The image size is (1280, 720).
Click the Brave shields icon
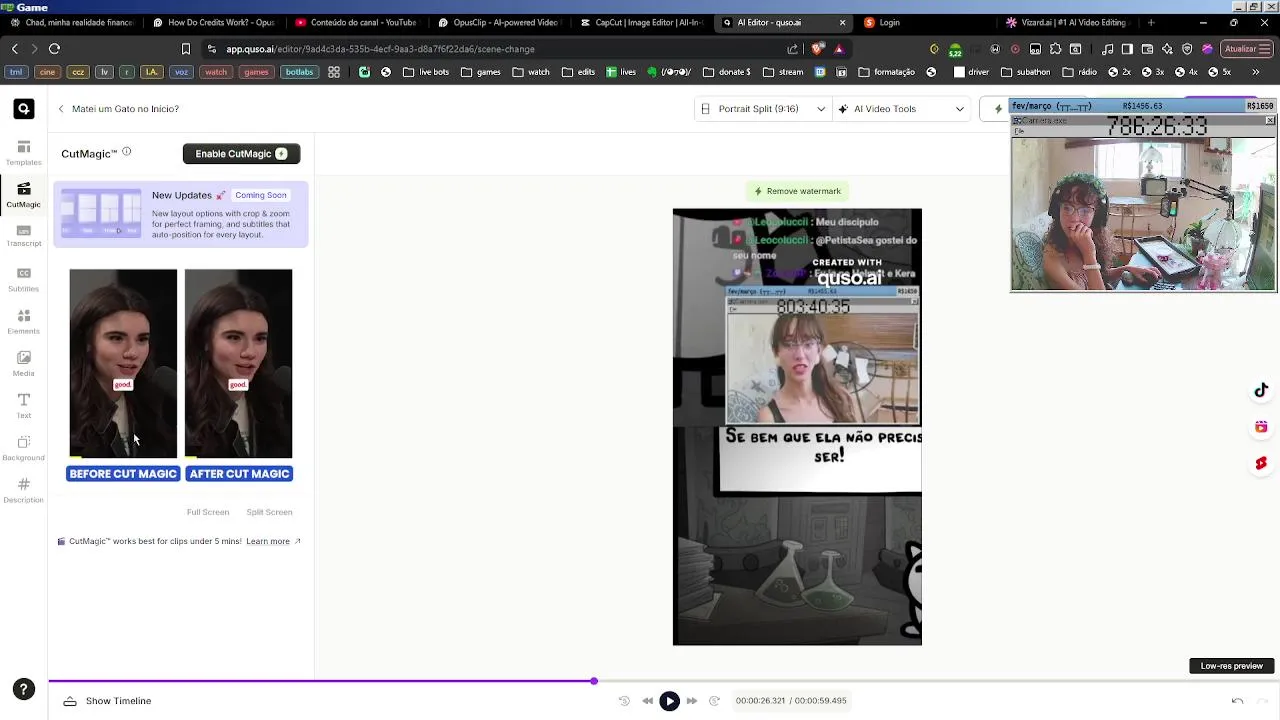pyautogui.click(x=818, y=48)
